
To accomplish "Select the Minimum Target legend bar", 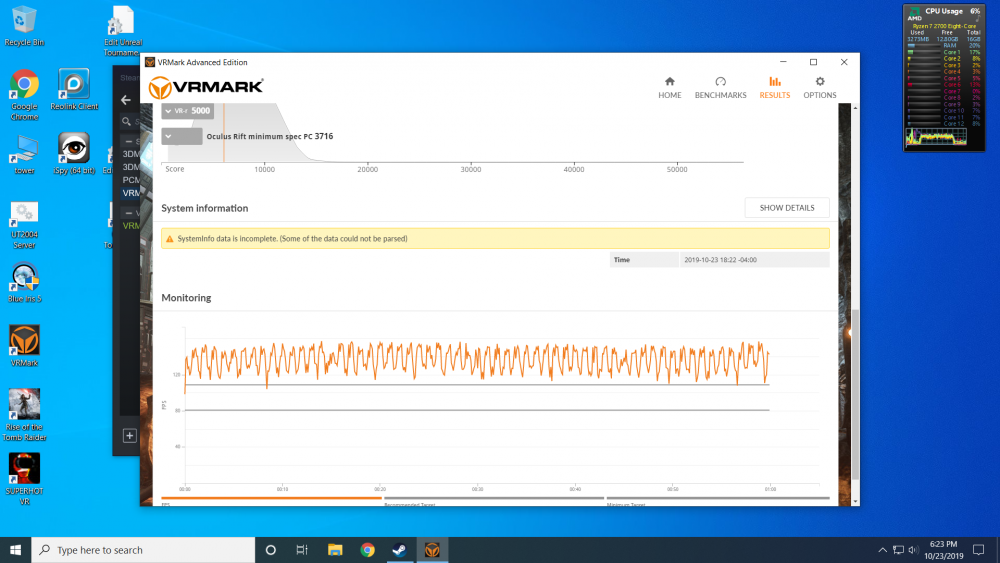I will [x=718, y=498].
